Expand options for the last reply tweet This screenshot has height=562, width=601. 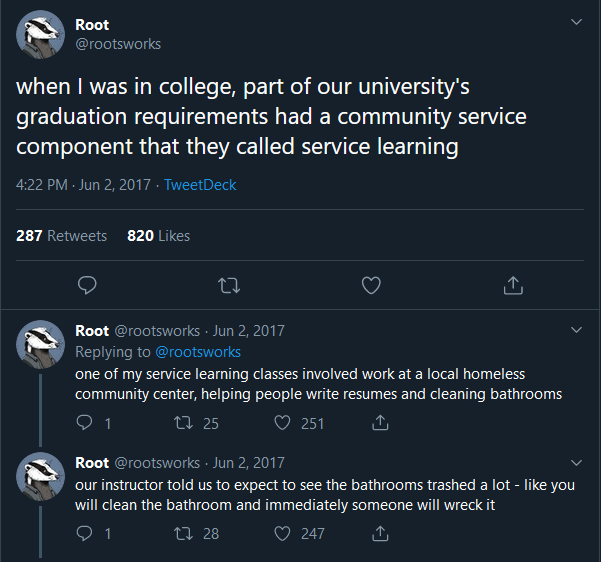[x=576, y=462]
